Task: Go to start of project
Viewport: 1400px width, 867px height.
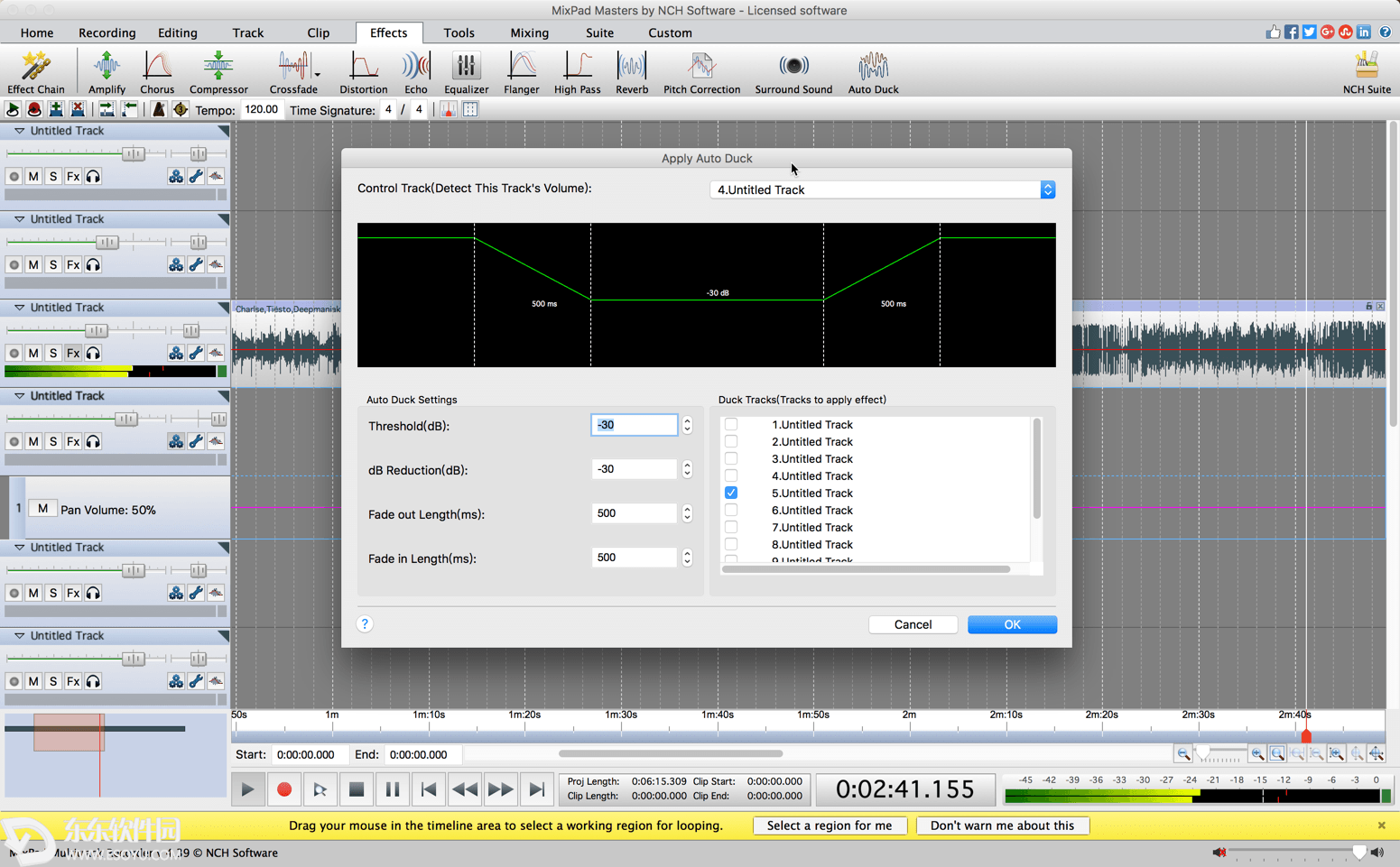Action: pyautogui.click(x=429, y=789)
